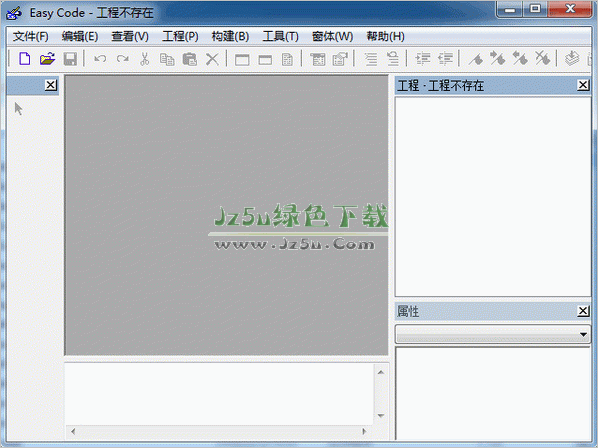Open the 工具(T) menu

(280, 37)
